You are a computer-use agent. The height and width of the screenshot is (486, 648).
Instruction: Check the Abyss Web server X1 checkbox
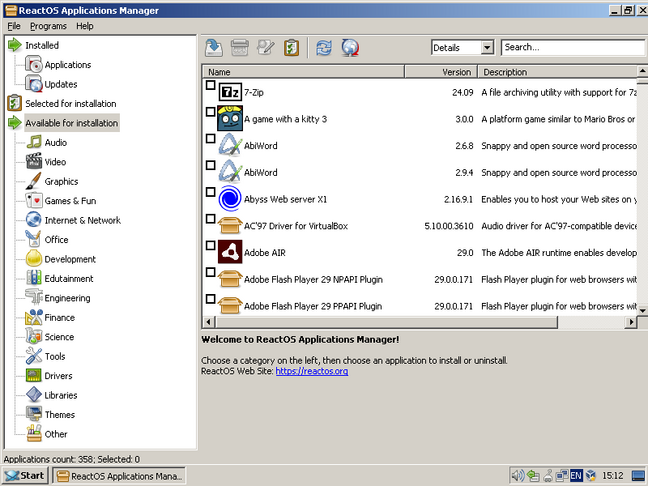tap(210, 192)
